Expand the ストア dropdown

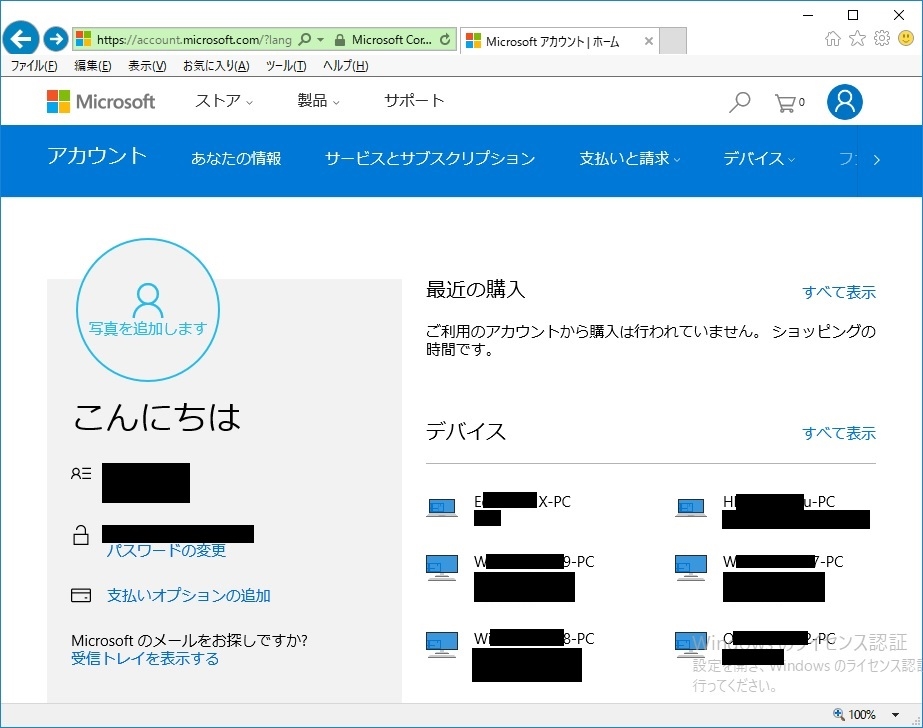tap(224, 101)
